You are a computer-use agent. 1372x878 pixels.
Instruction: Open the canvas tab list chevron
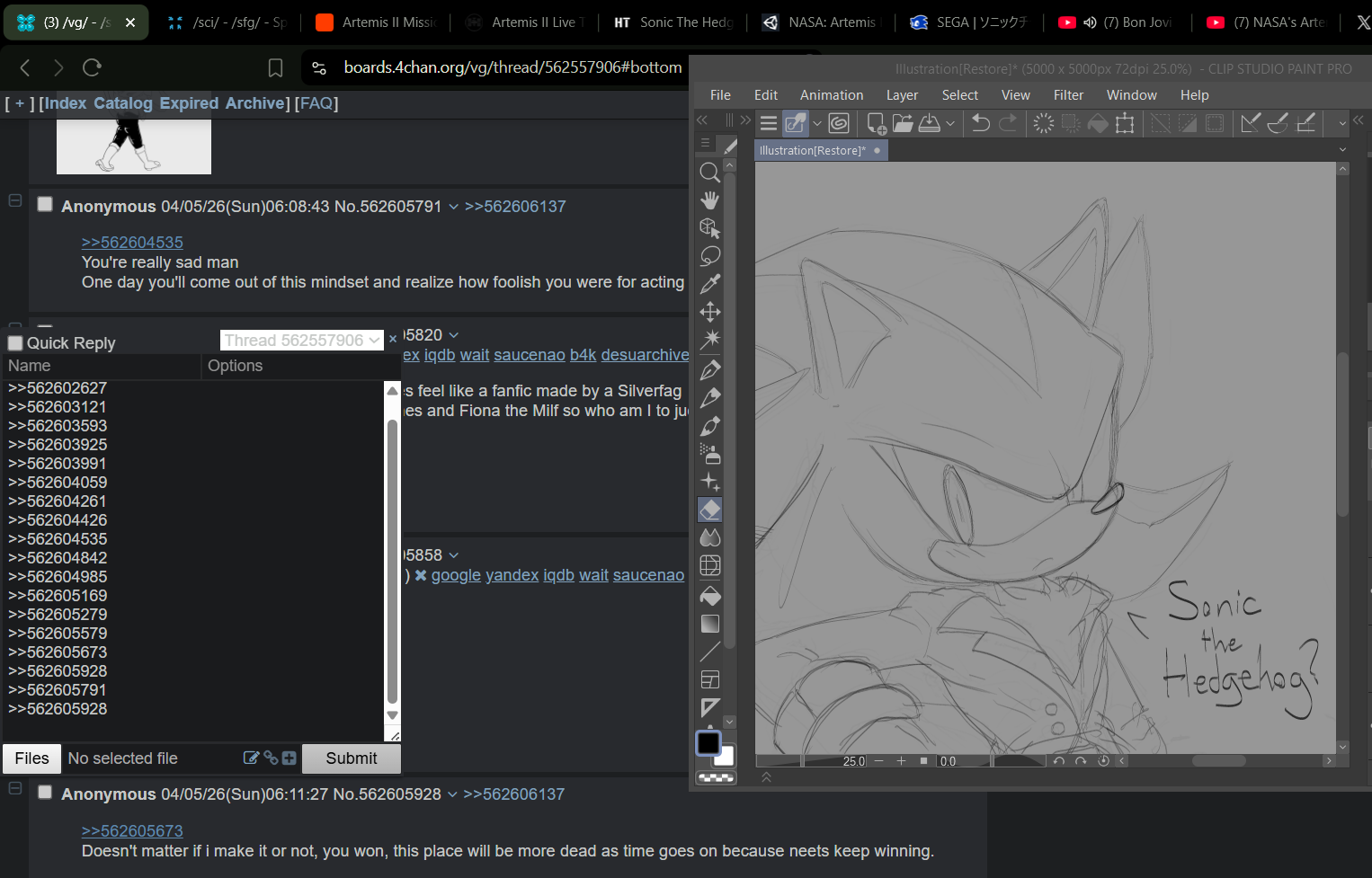point(1342,150)
